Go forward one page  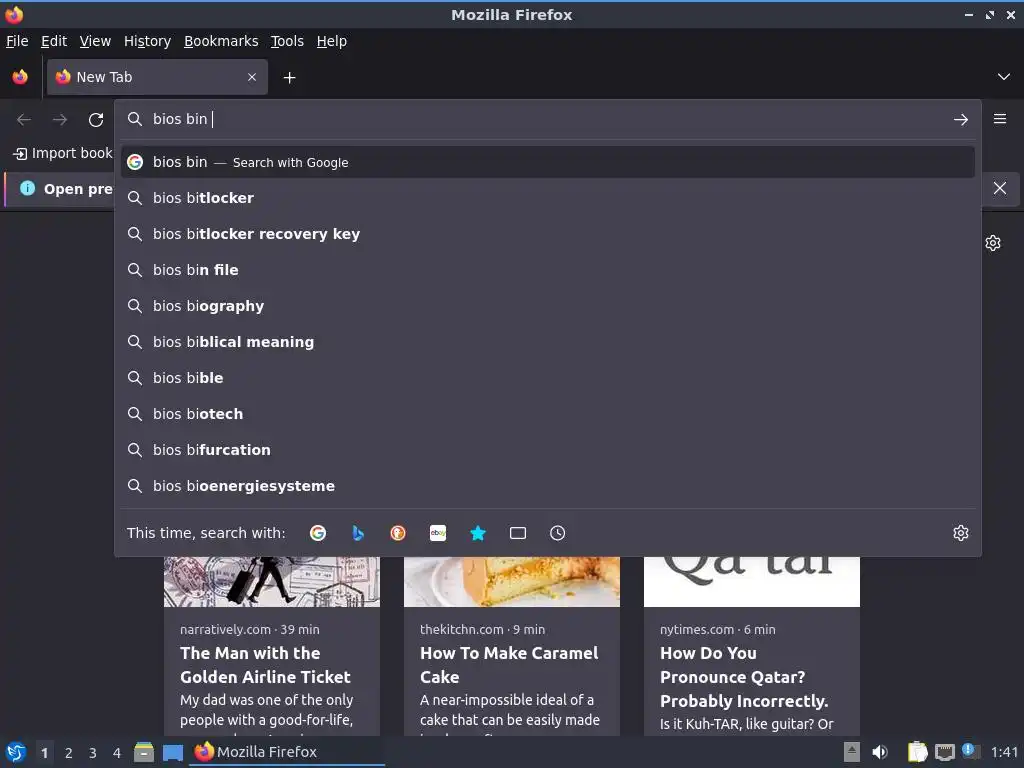(x=60, y=120)
